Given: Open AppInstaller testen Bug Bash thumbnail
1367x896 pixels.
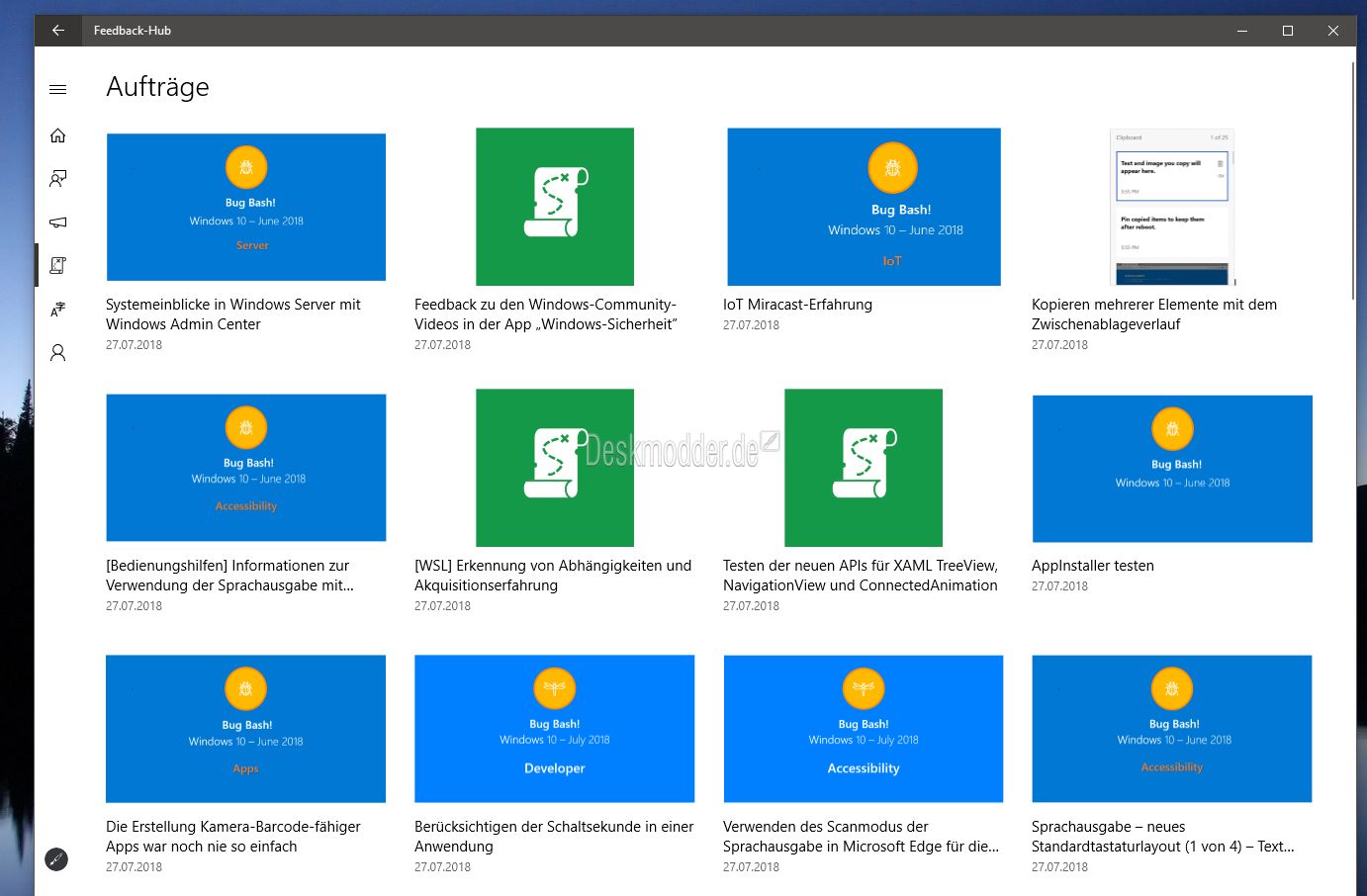Looking at the screenshot, I should click(1172, 469).
